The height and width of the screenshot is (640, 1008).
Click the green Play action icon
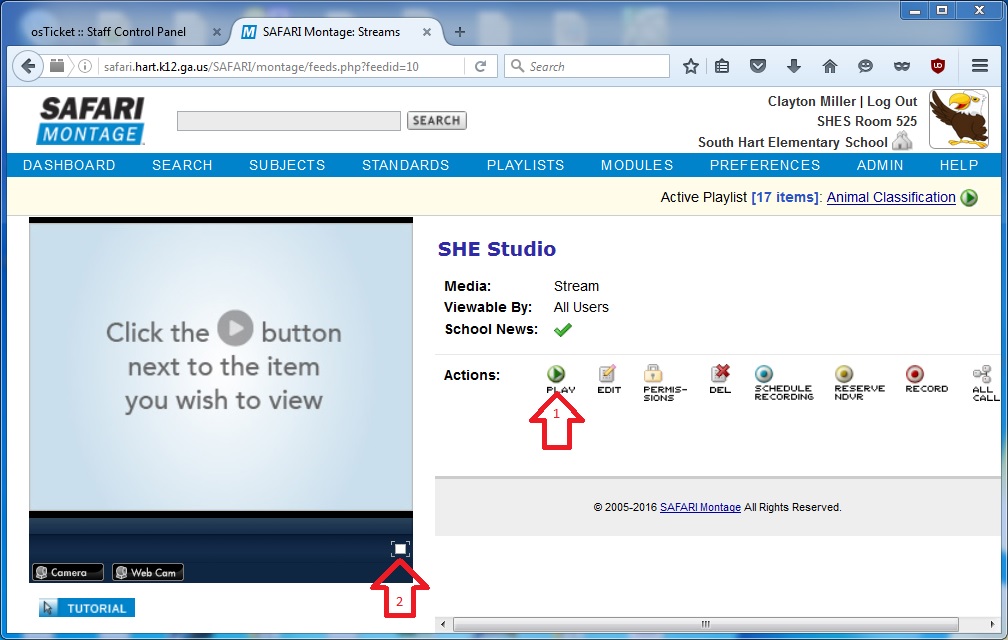556,374
